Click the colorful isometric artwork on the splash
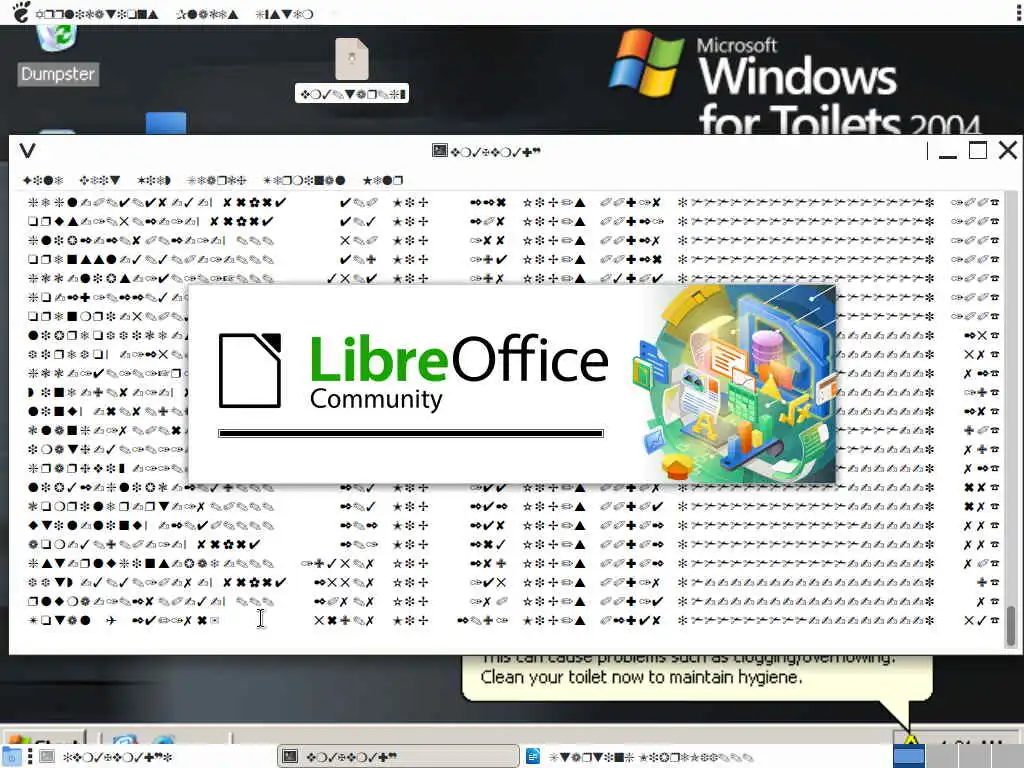Viewport: 1024px width, 768px height. click(735, 384)
